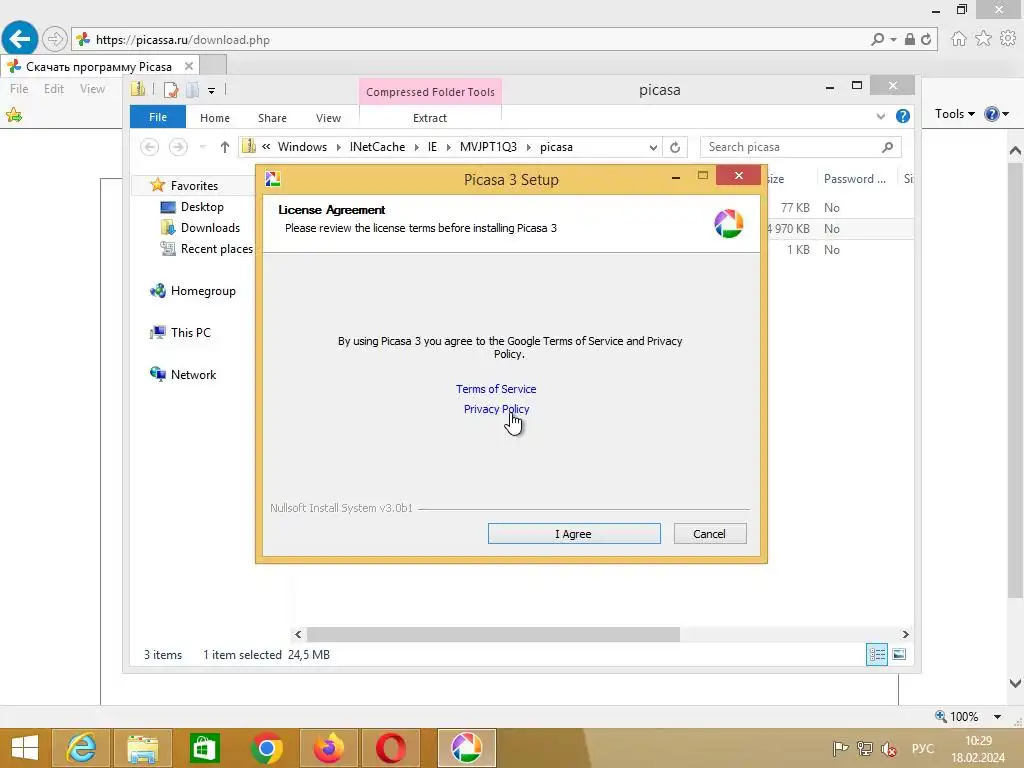Click the Explorer up arrow button
The image size is (1024, 768).
click(225, 147)
